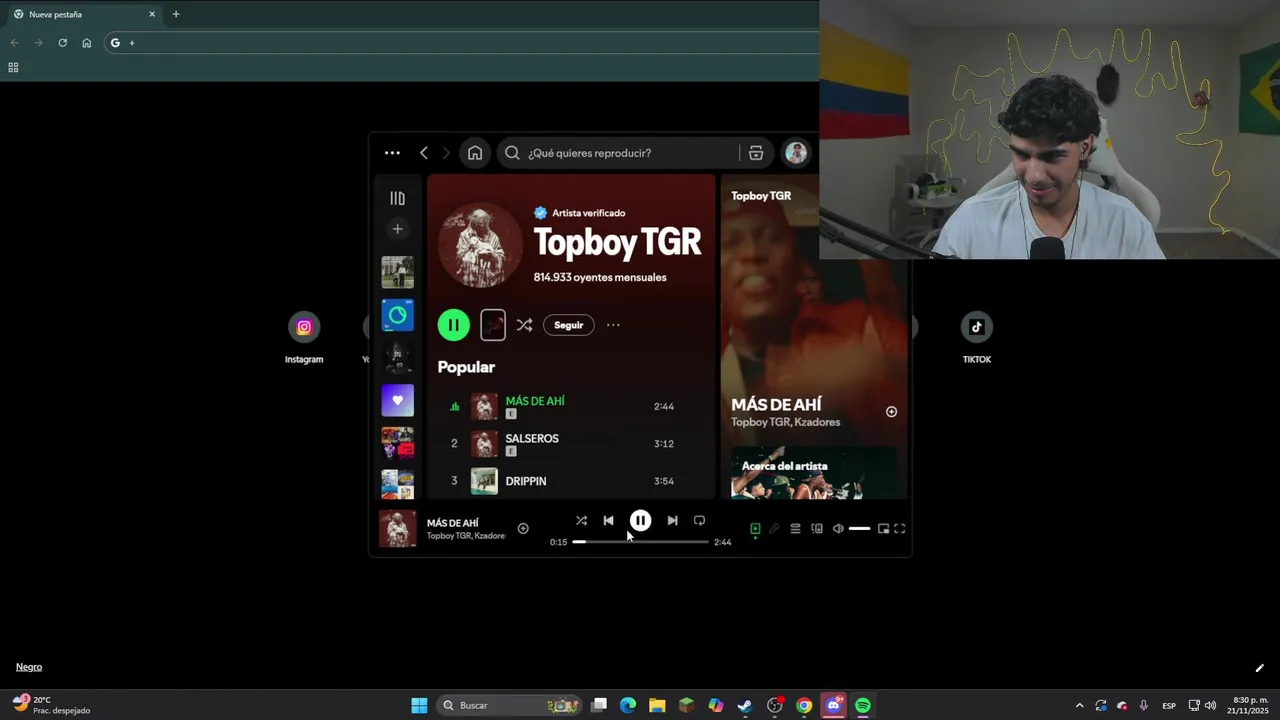The height and width of the screenshot is (720, 1280).
Task: Open browser apps grid in bookmarks bar
Action: pyautogui.click(x=13, y=68)
